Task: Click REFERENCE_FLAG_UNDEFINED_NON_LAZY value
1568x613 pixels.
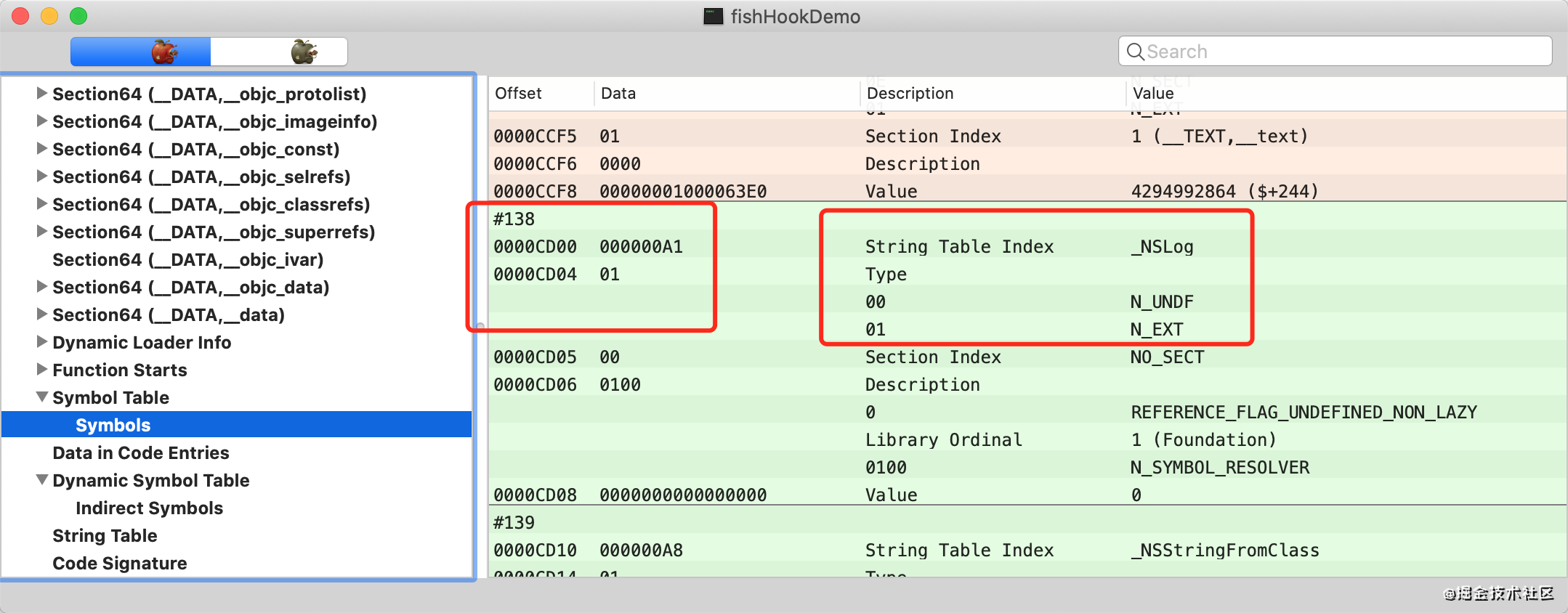Action: pos(1304,413)
